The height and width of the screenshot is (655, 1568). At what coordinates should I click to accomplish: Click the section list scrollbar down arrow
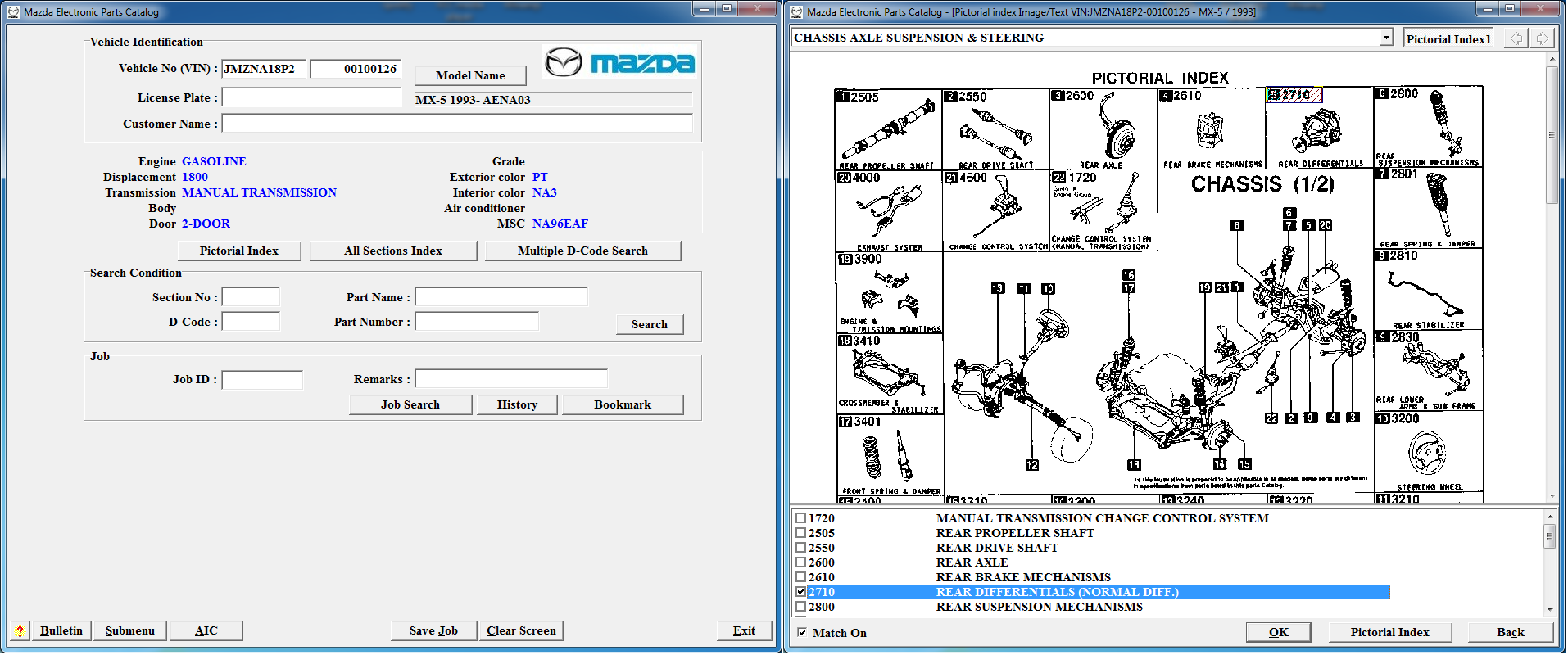coord(1549,609)
